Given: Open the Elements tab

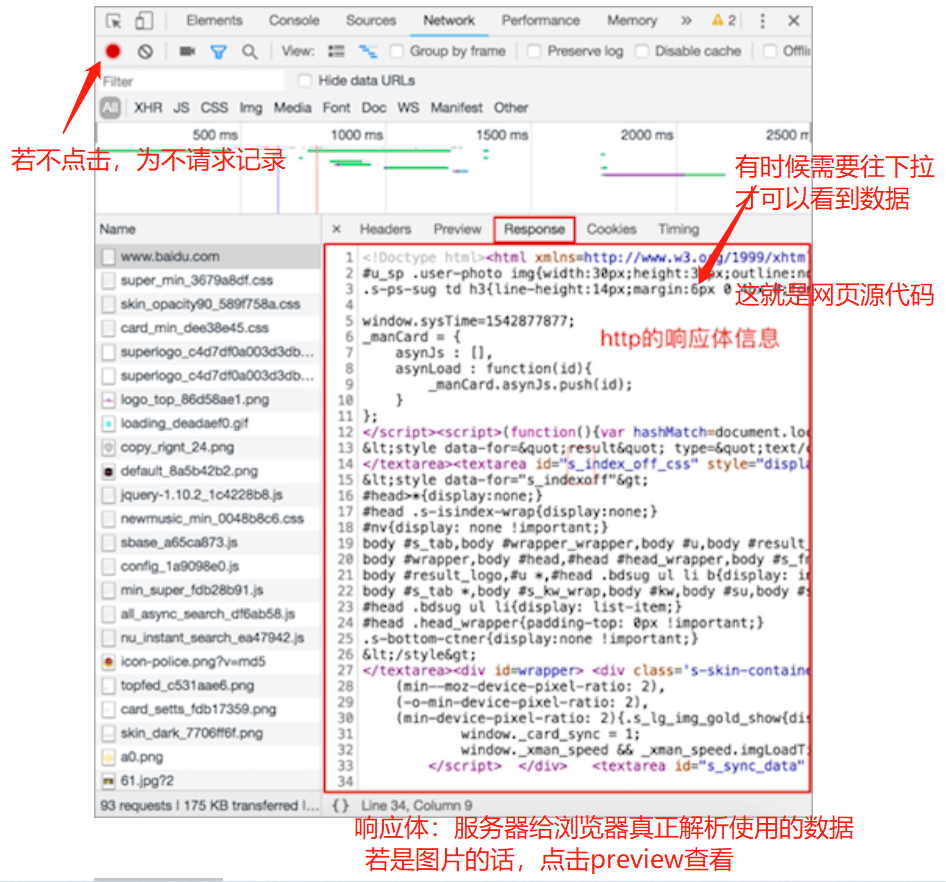Looking at the screenshot, I should tap(214, 21).
